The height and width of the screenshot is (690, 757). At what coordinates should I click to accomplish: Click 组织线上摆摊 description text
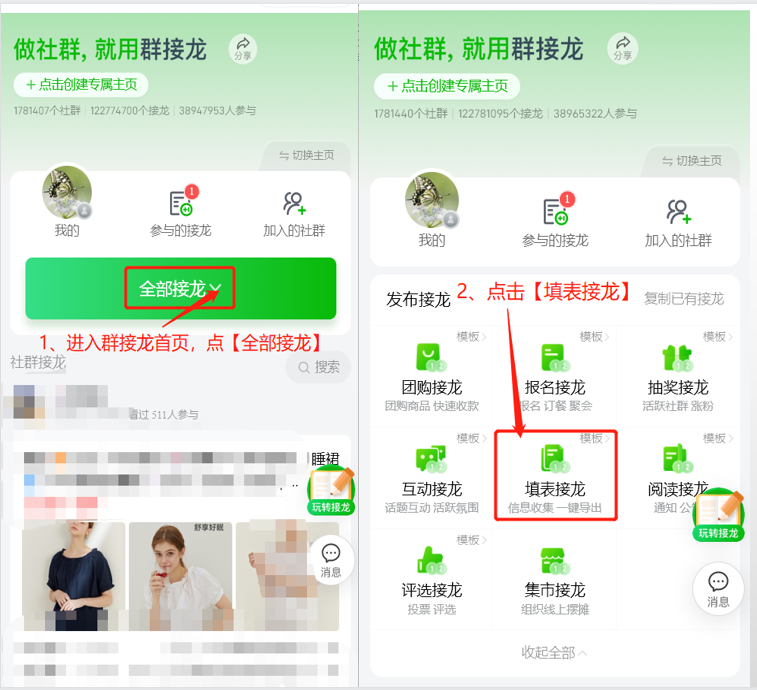click(555, 609)
